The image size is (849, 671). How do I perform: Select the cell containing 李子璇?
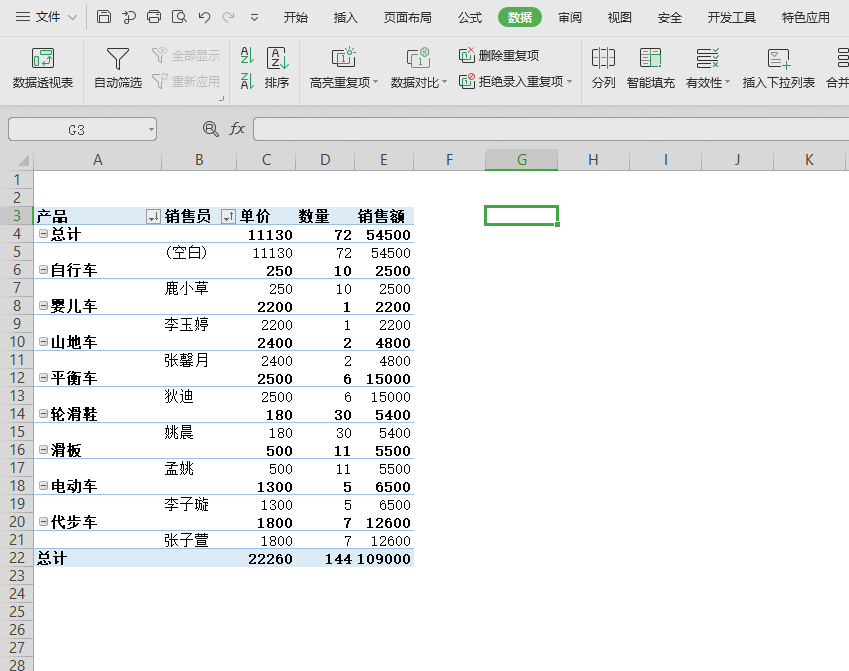199,504
